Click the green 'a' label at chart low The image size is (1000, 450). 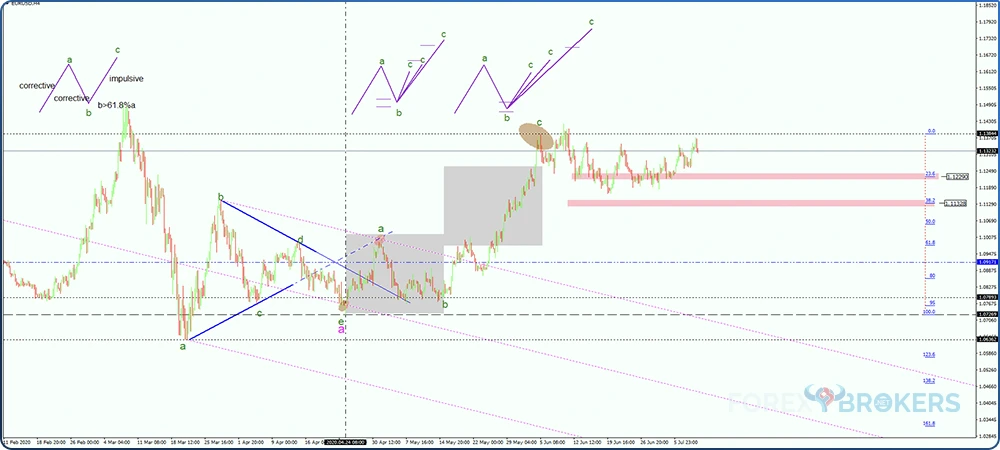[x=182, y=347]
